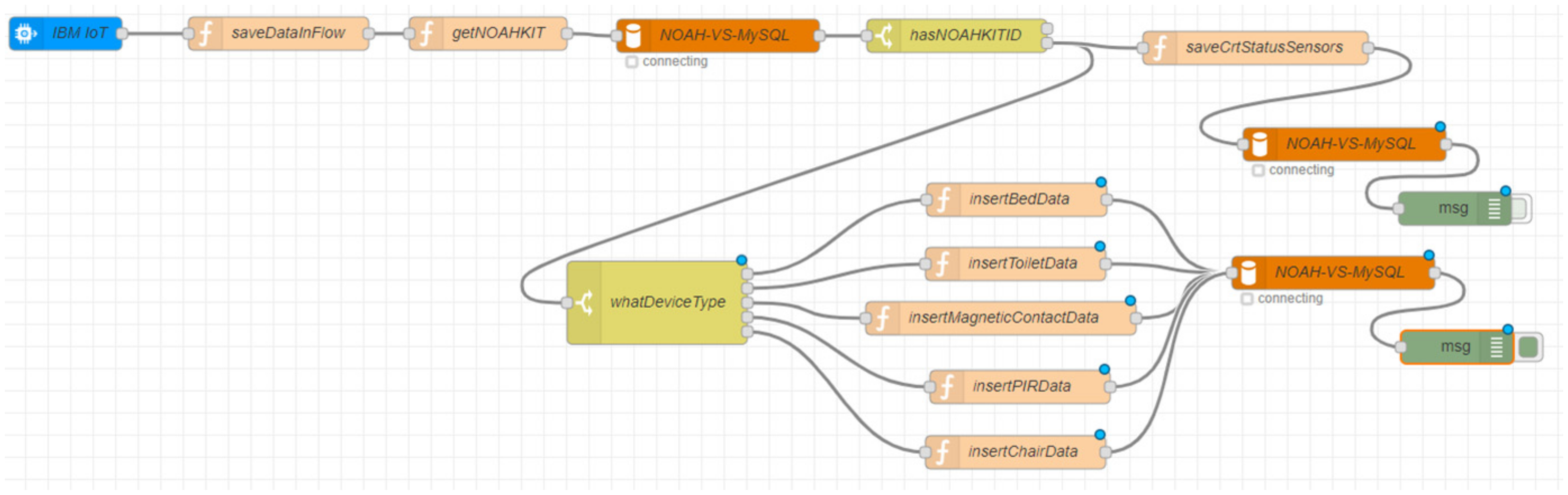Click function icon on saveDataInFlow node
Image resolution: width=1568 pixels, height=495 pixels.
click(206, 33)
